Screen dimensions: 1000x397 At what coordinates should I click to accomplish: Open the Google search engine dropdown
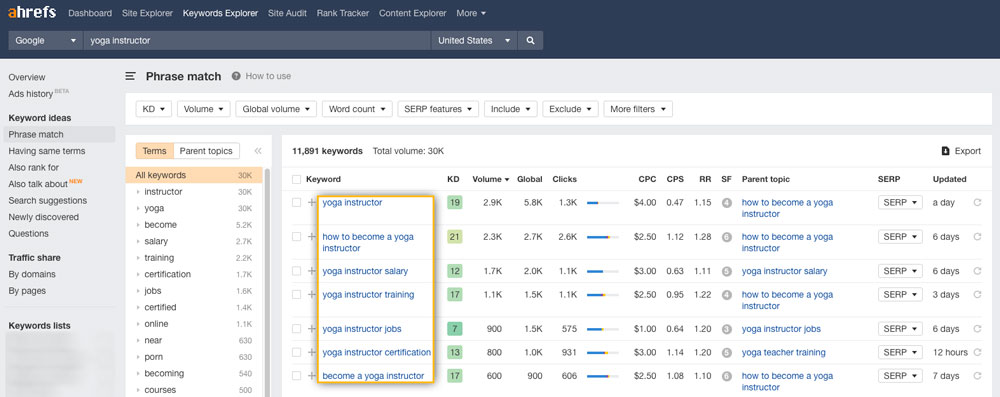pyautogui.click(x=45, y=40)
